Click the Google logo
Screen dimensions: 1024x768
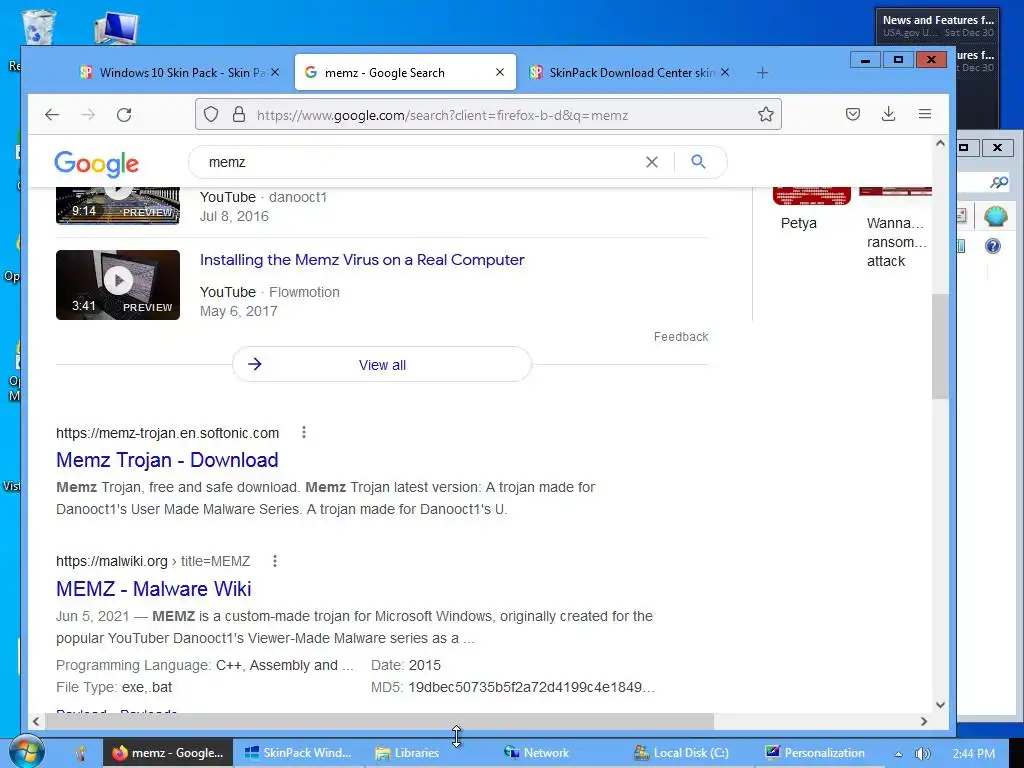click(97, 164)
